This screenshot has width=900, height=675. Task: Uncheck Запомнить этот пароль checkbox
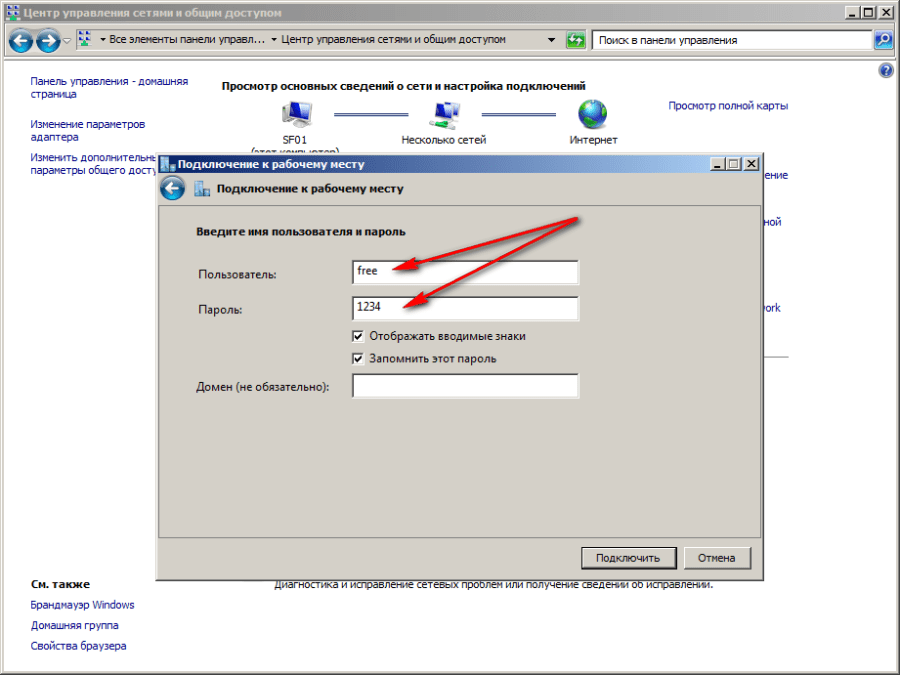coord(359,358)
